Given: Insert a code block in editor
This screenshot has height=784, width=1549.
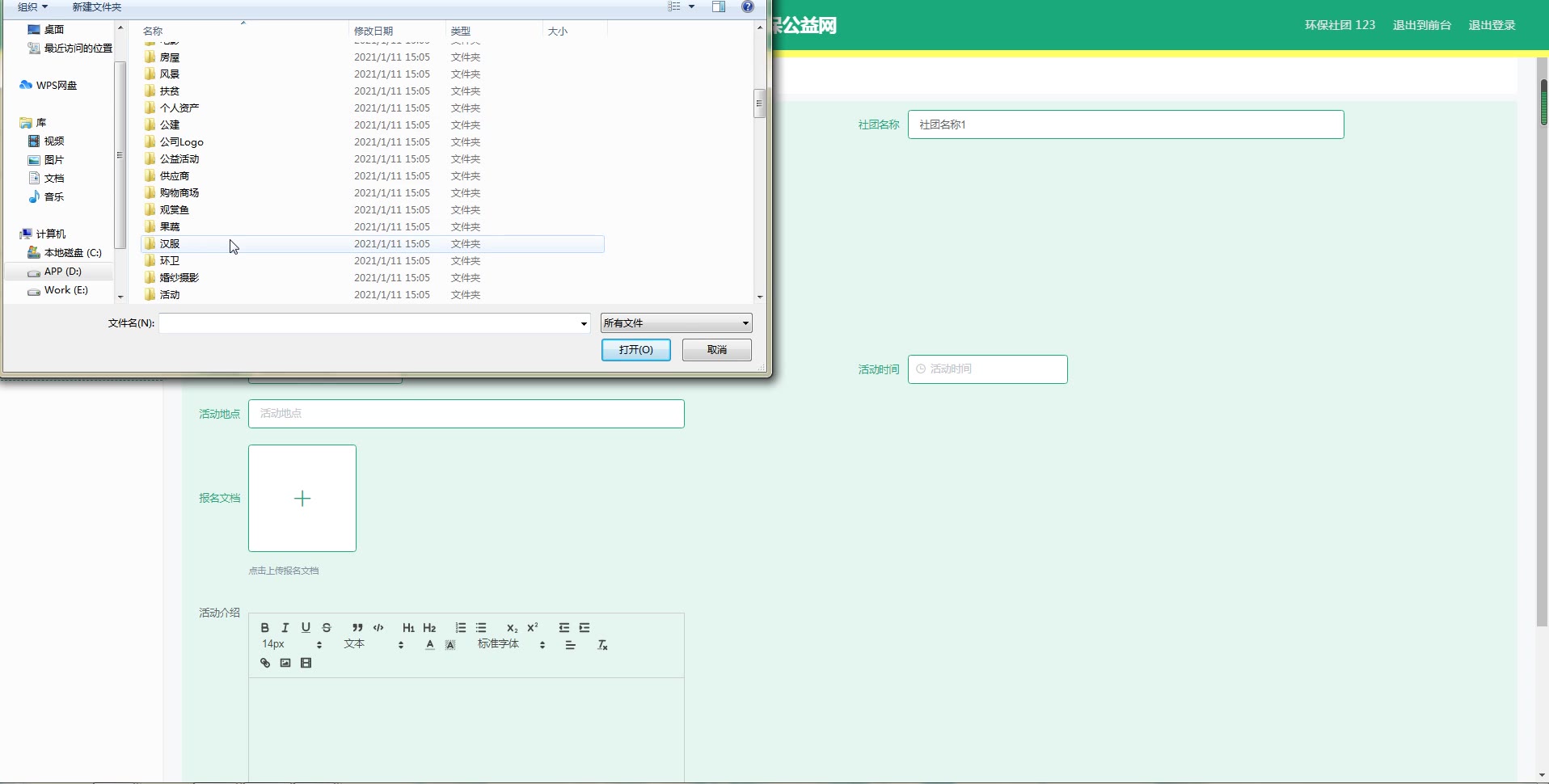Looking at the screenshot, I should [378, 628].
